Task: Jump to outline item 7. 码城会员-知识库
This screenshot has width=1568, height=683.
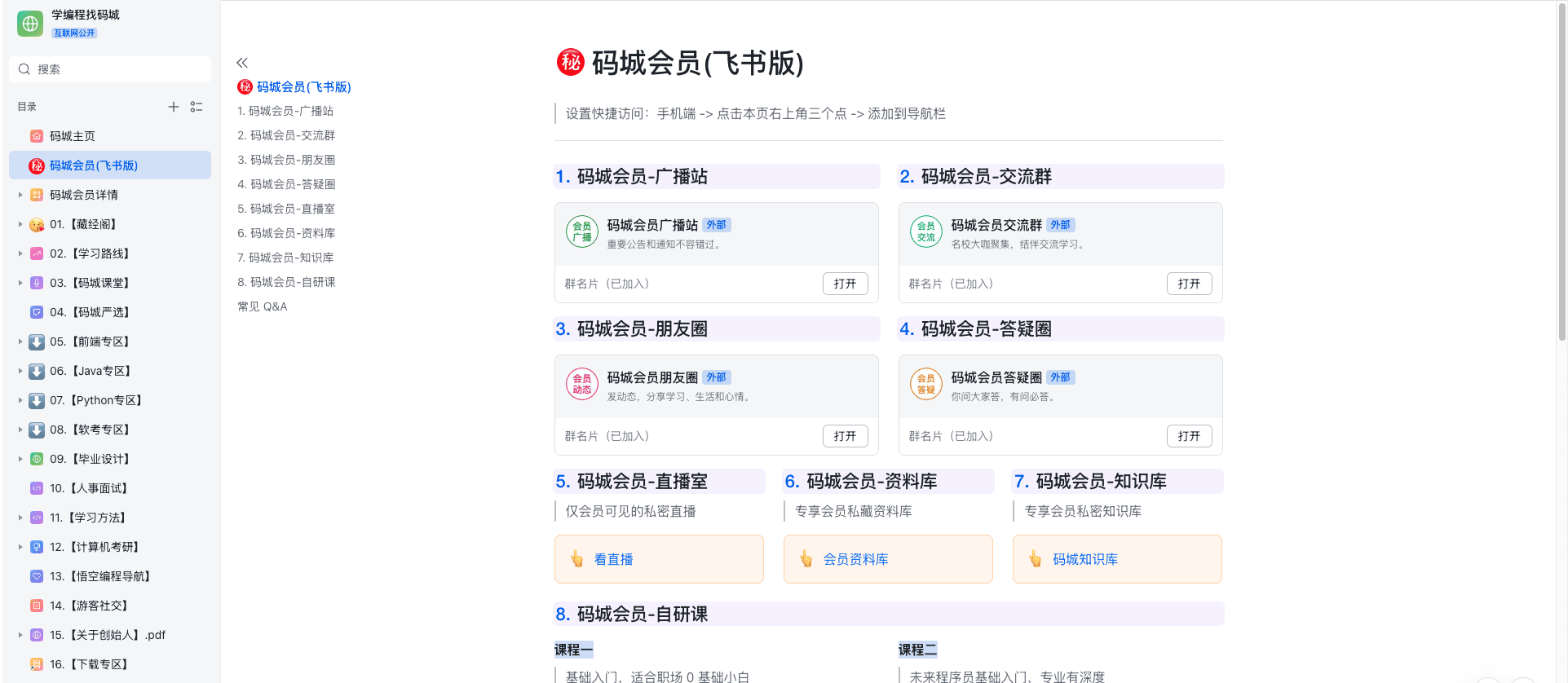Action: tap(285, 258)
